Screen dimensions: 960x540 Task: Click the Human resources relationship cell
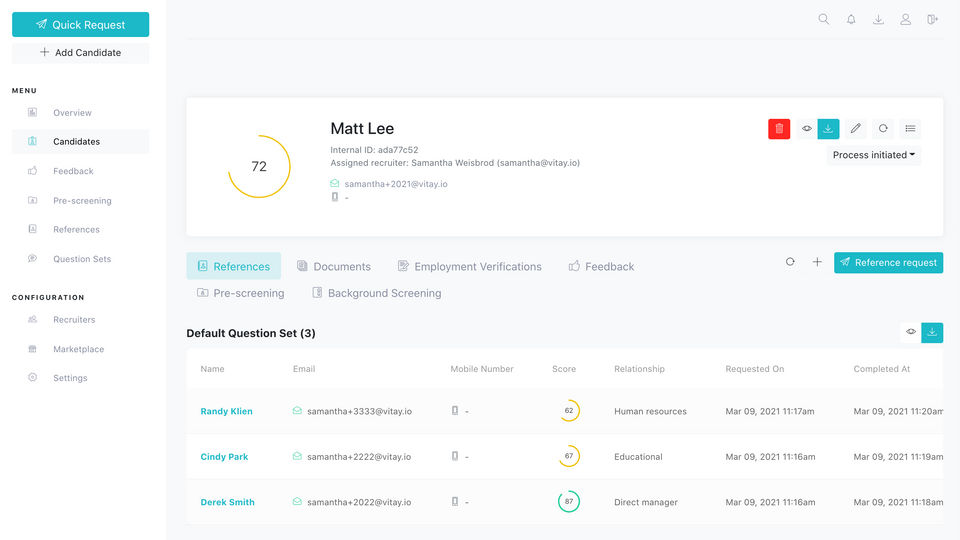(650, 411)
